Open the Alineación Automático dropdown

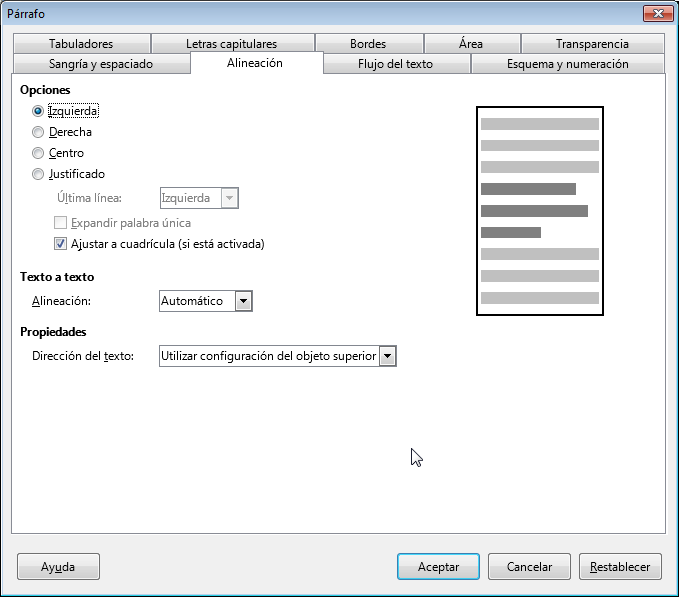[x=243, y=301]
